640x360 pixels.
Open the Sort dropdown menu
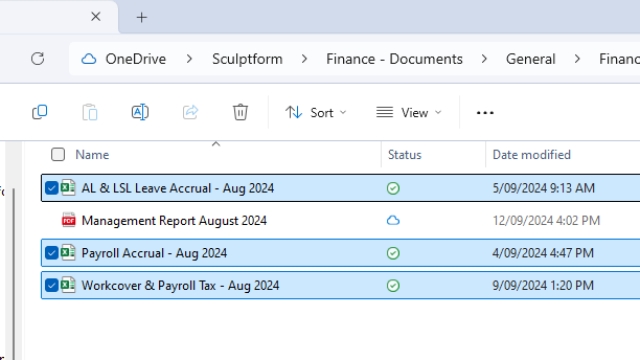click(x=316, y=112)
